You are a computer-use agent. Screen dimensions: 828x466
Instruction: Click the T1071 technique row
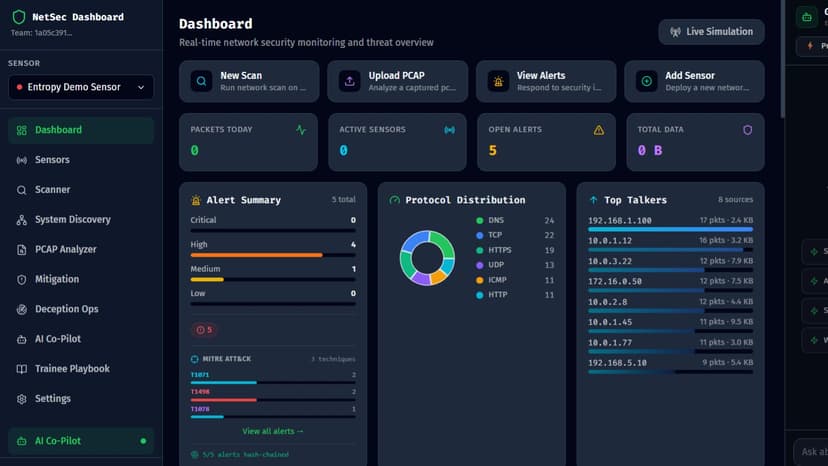click(273, 378)
